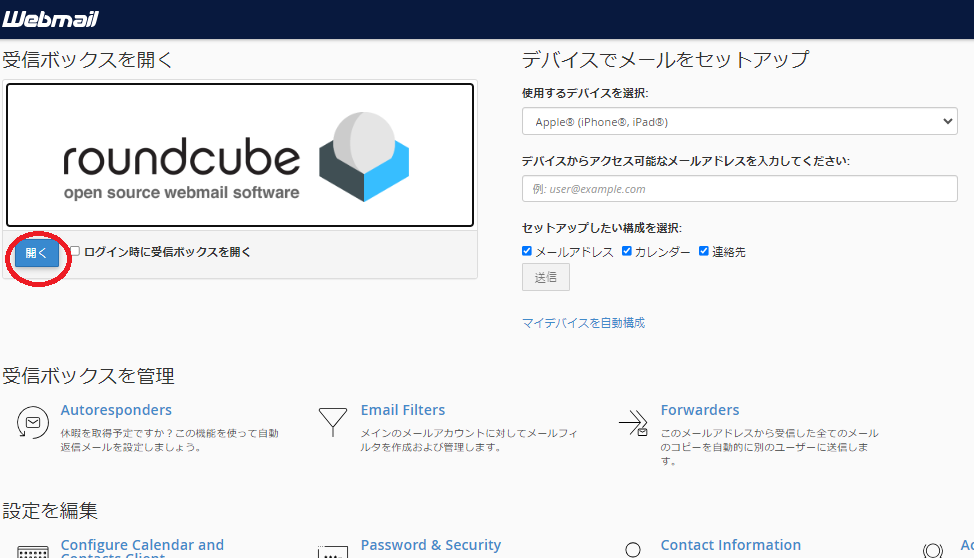The height and width of the screenshot is (558, 974).
Task: Go to Email Filters link
Action: 403,410
